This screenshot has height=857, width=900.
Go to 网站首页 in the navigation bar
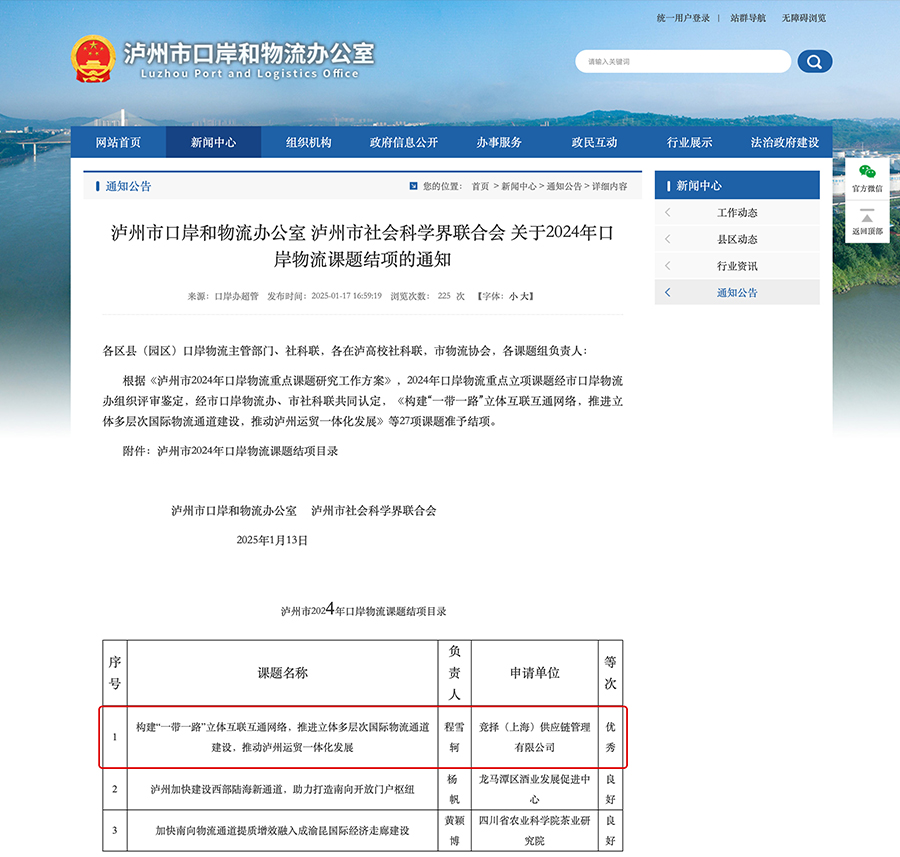[118, 143]
